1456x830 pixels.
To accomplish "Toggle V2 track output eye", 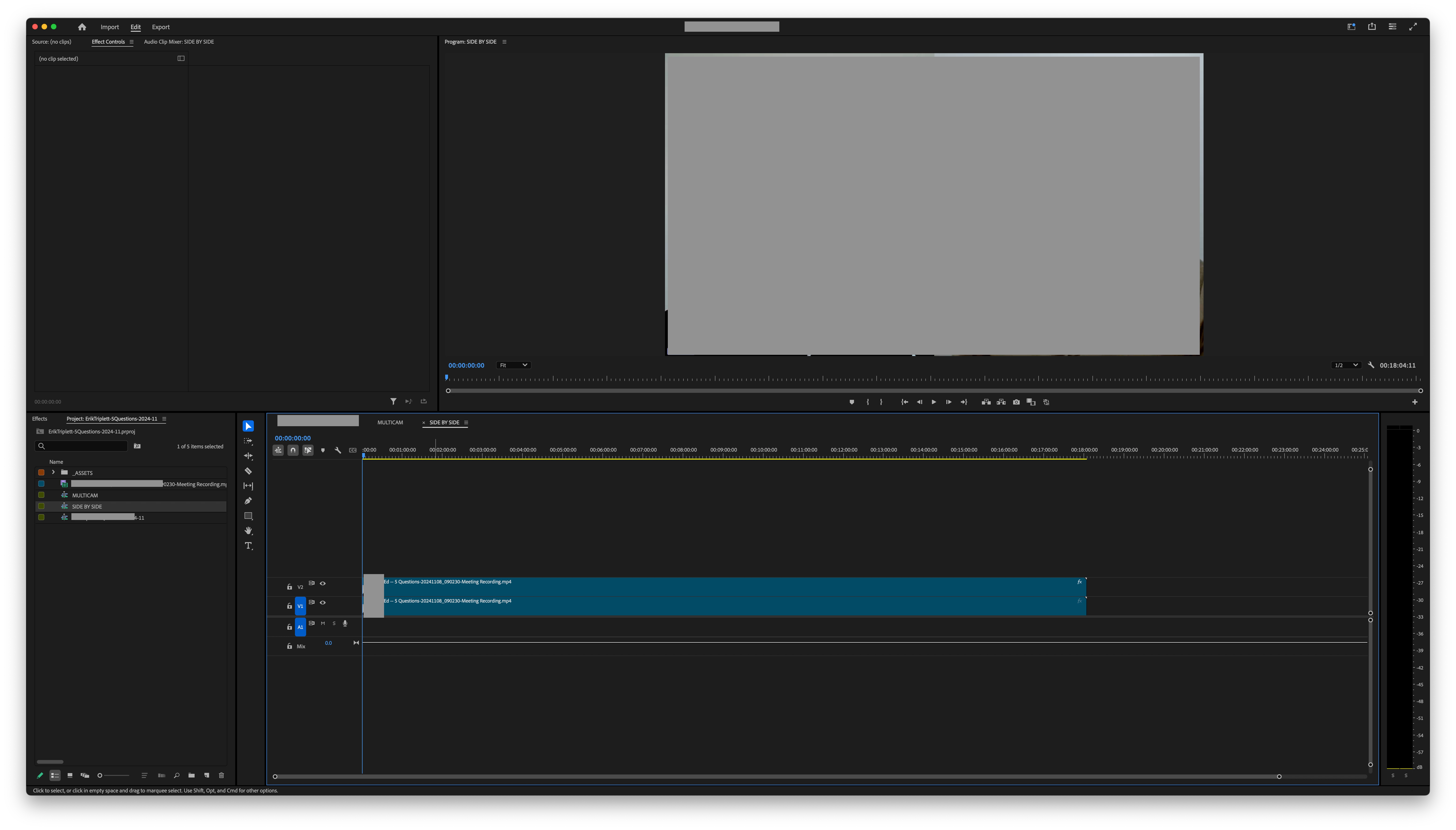I will (323, 583).
